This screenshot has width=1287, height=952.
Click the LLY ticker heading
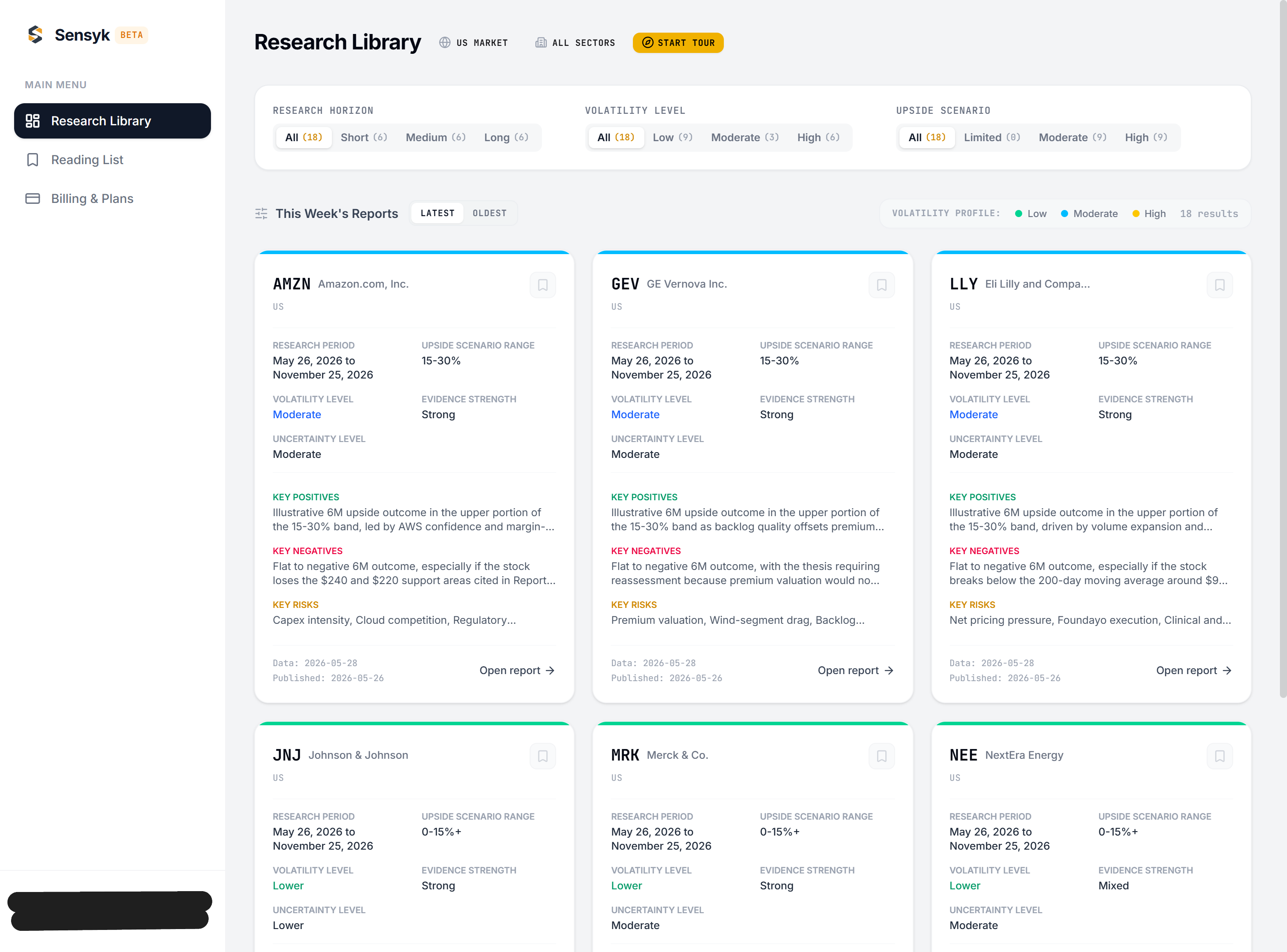pyautogui.click(x=963, y=284)
